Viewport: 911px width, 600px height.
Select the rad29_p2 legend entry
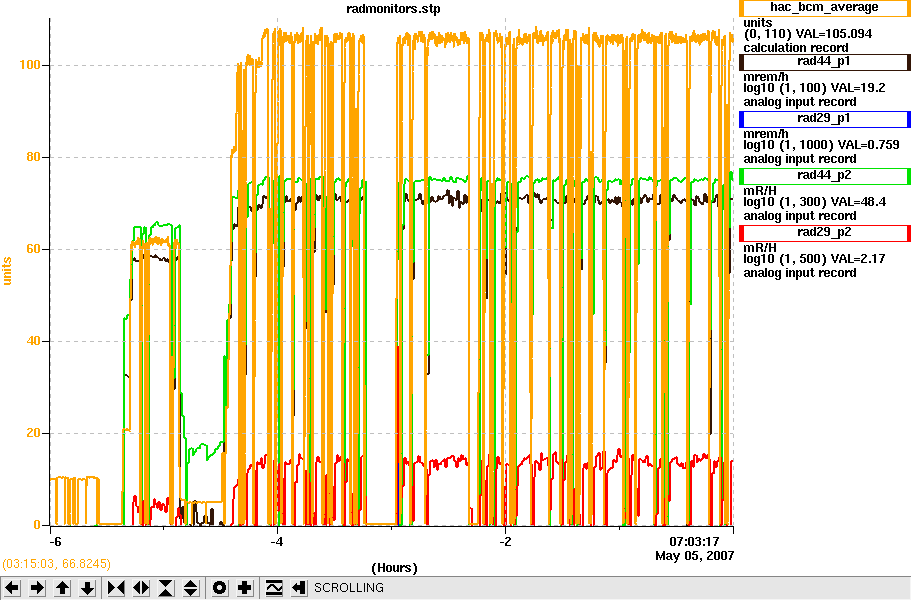tap(824, 232)
